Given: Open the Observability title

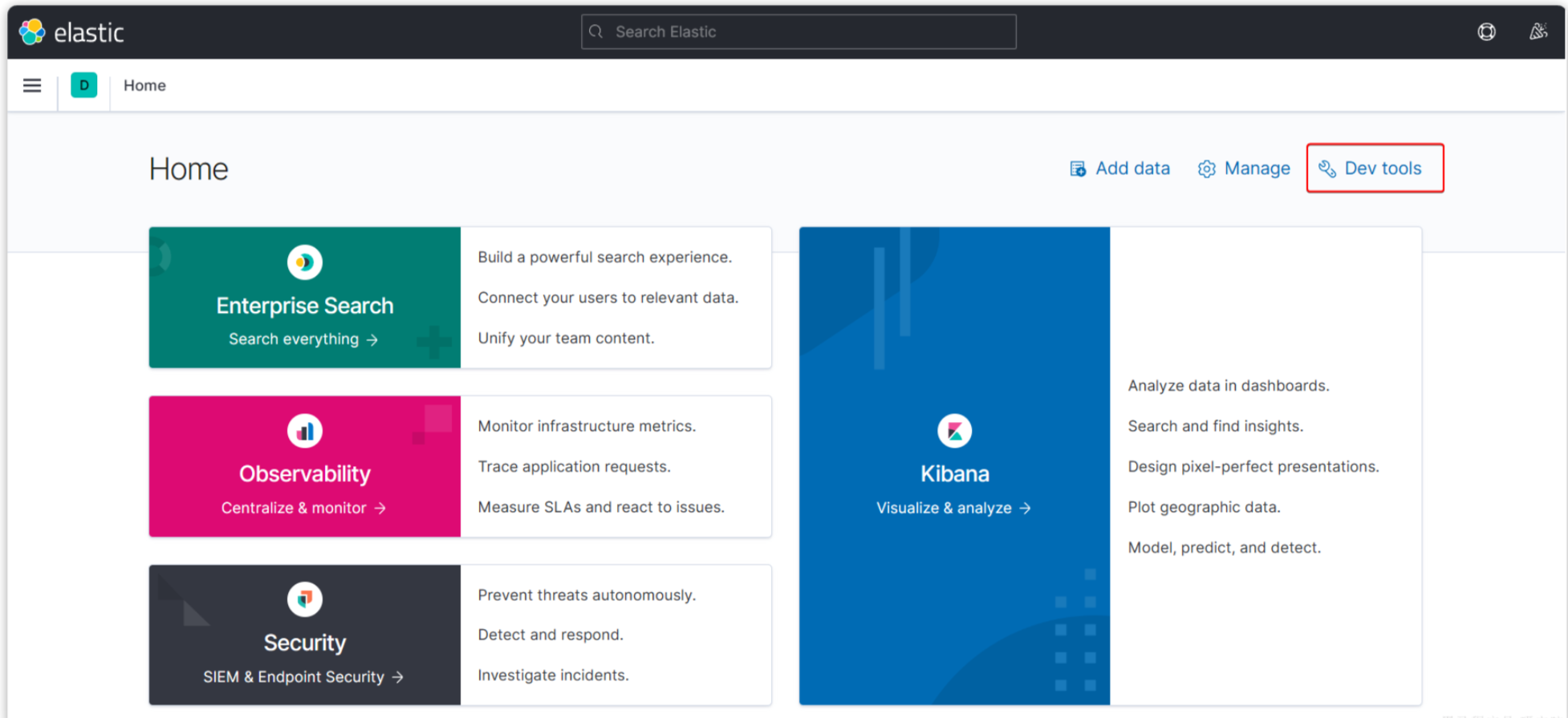Looking at the screenshot, I should pyautogui.click(x=305, y=474).
